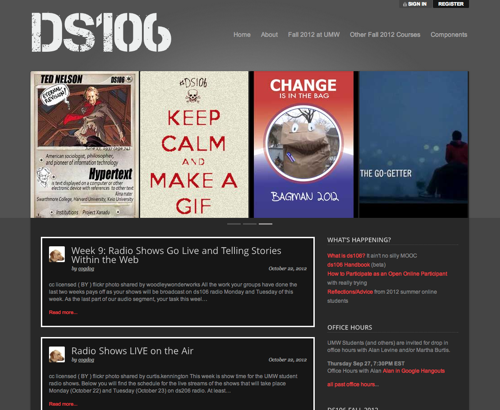The width and height of the screenshot is (500, 410).
Task: Click October 22 date on Radio Shows LIVE post
Action: point(288,360)
